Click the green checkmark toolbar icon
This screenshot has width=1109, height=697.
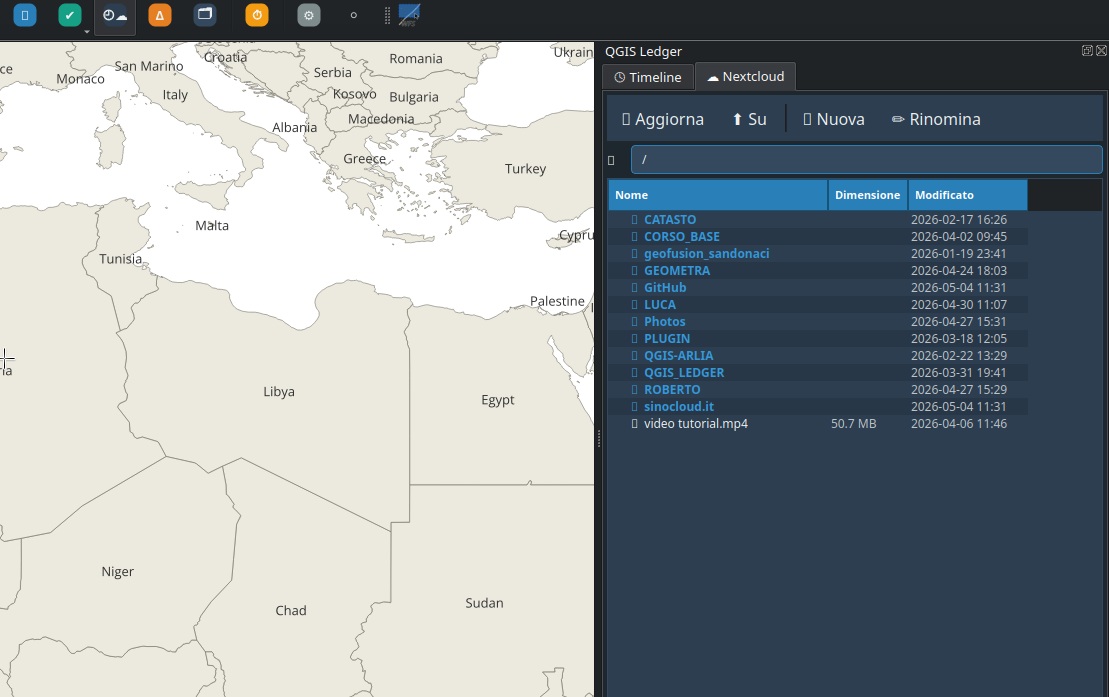point(69,15)
